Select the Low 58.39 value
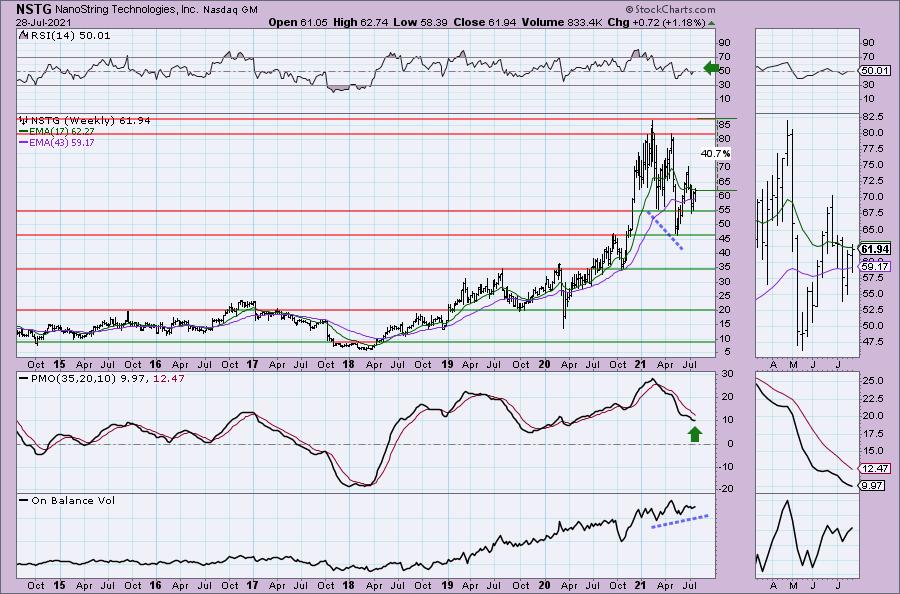 [x=420, y=22]
